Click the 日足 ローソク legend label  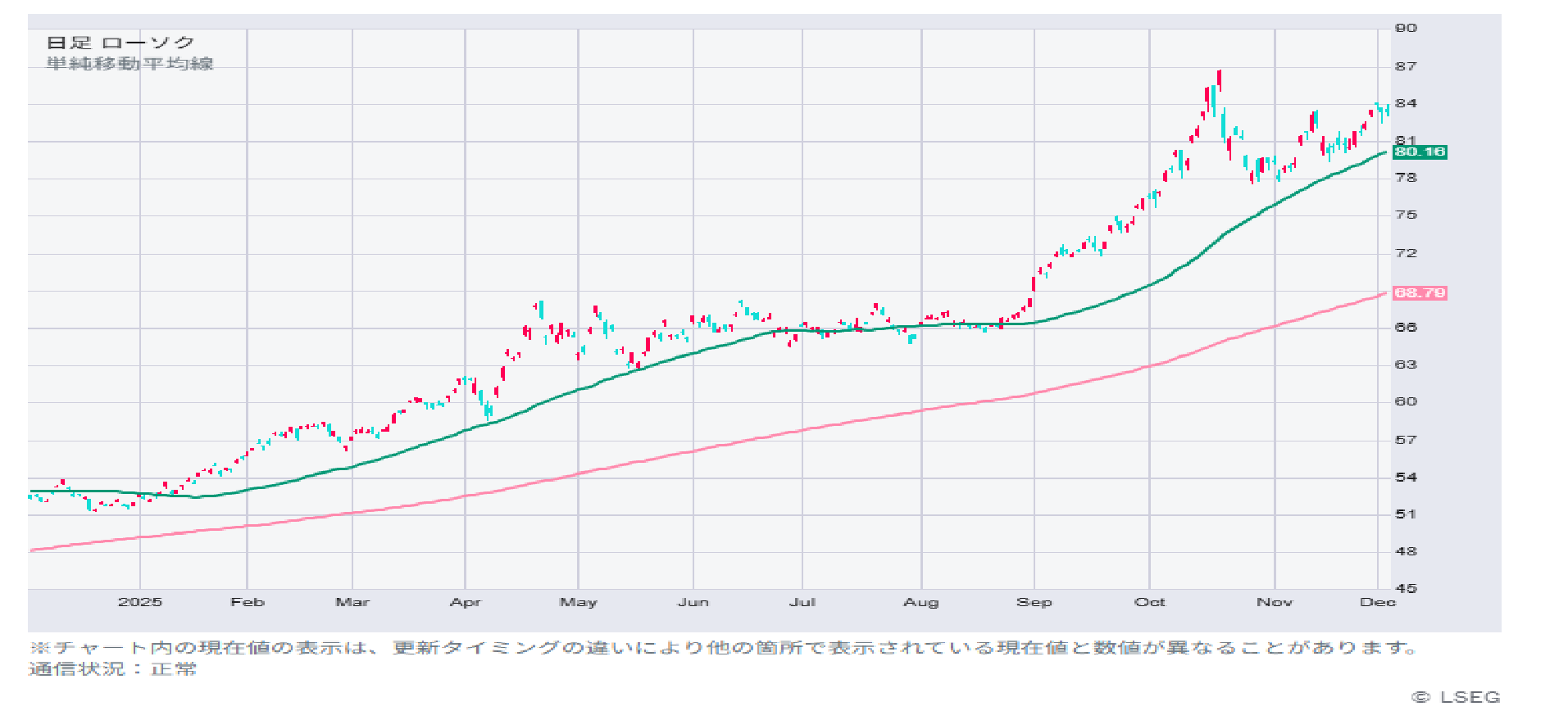click(x=120, y=43)
